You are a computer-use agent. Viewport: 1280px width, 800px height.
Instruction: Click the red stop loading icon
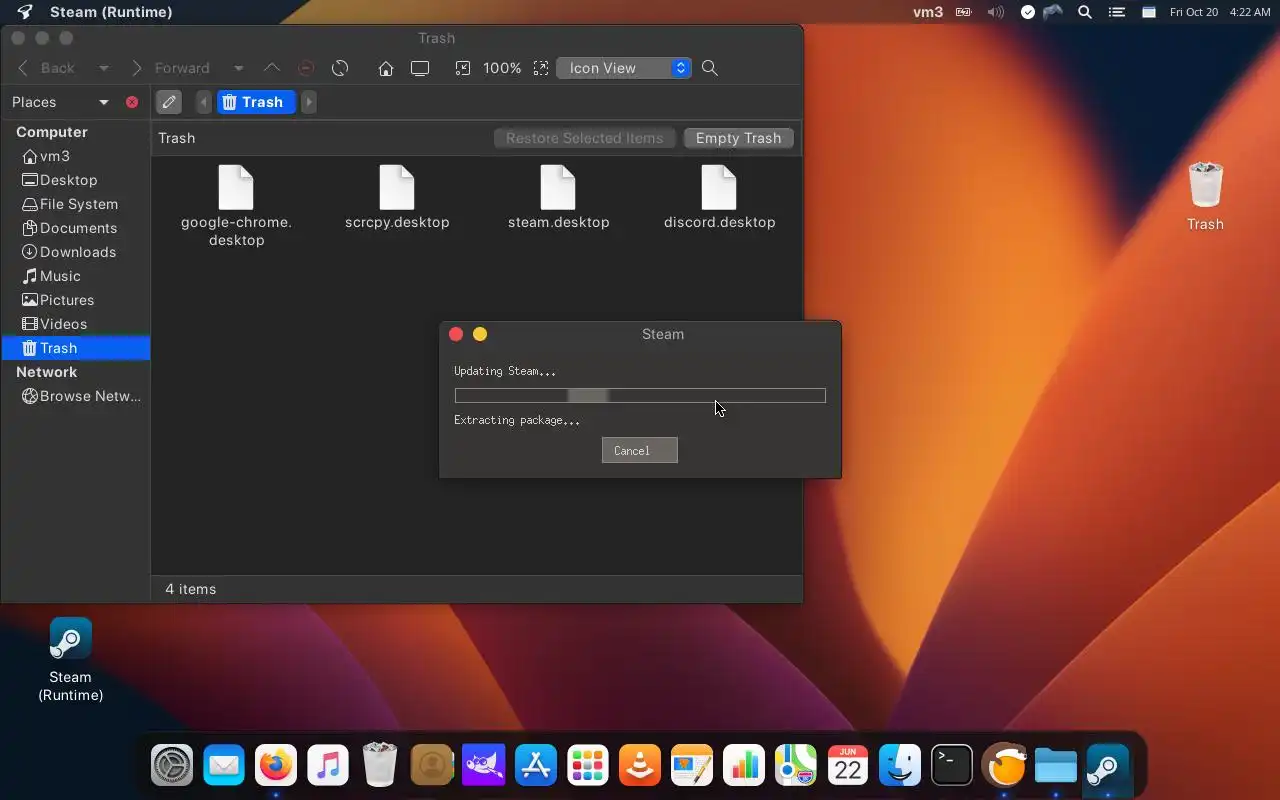click(306, 68)
